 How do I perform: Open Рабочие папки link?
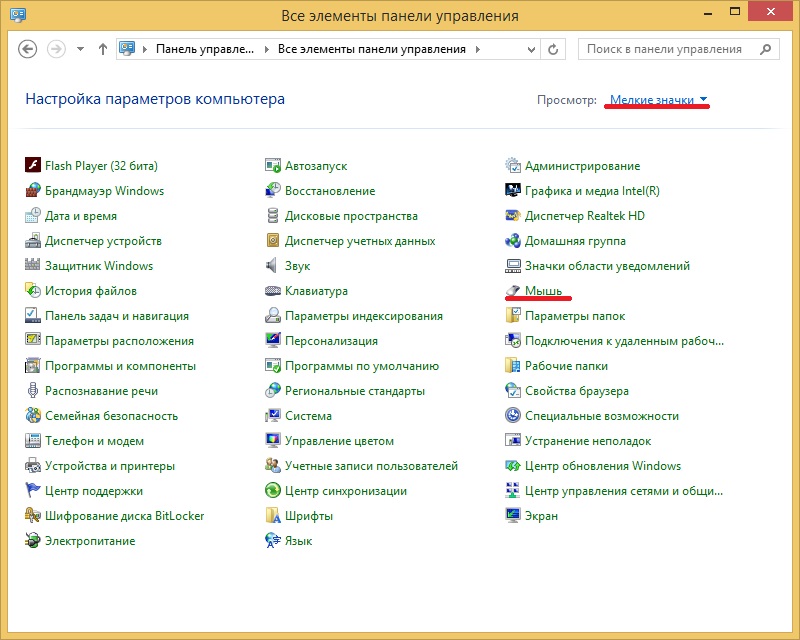click(566, 366)
